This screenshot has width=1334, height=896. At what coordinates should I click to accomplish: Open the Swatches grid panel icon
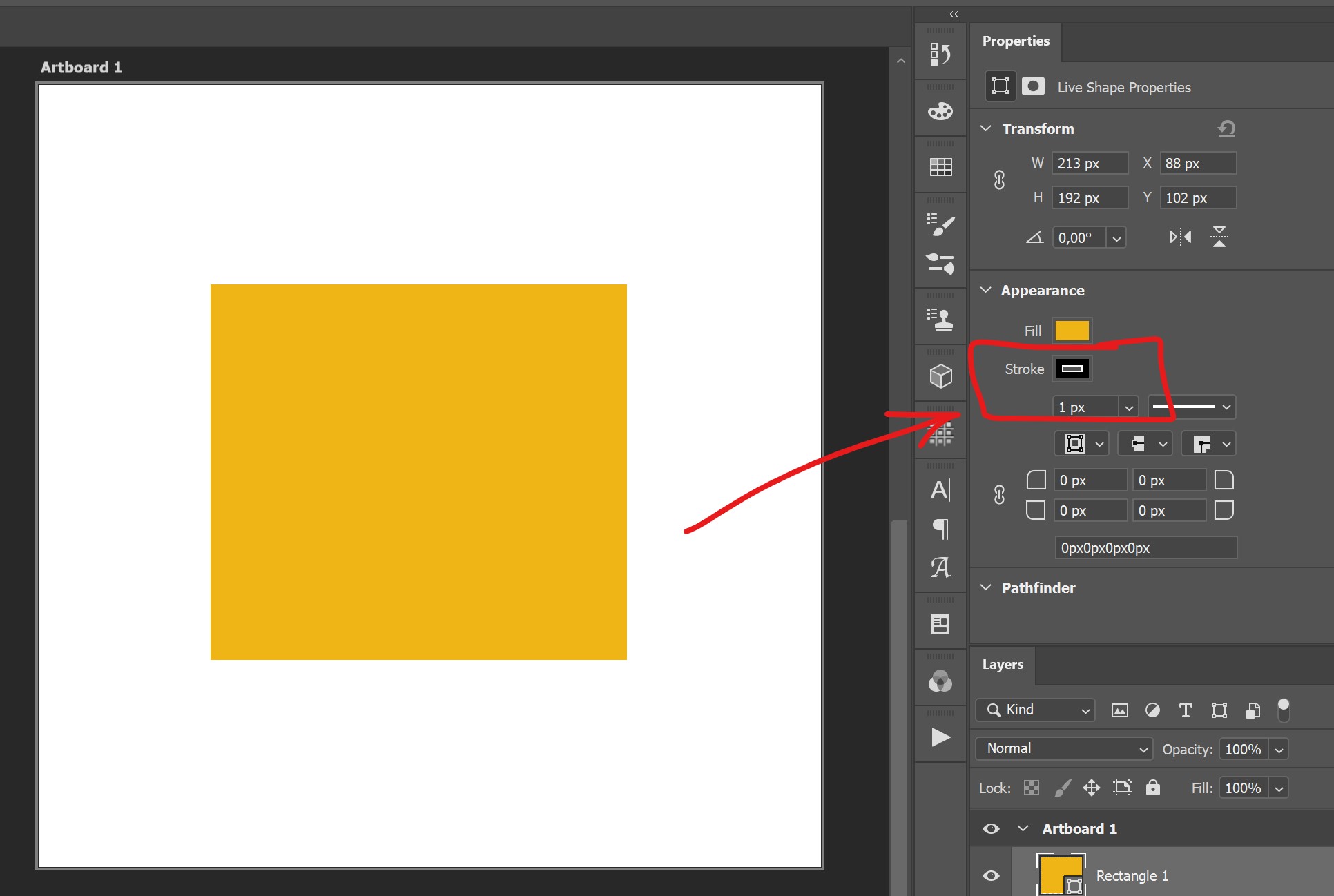tap(940, 167)
